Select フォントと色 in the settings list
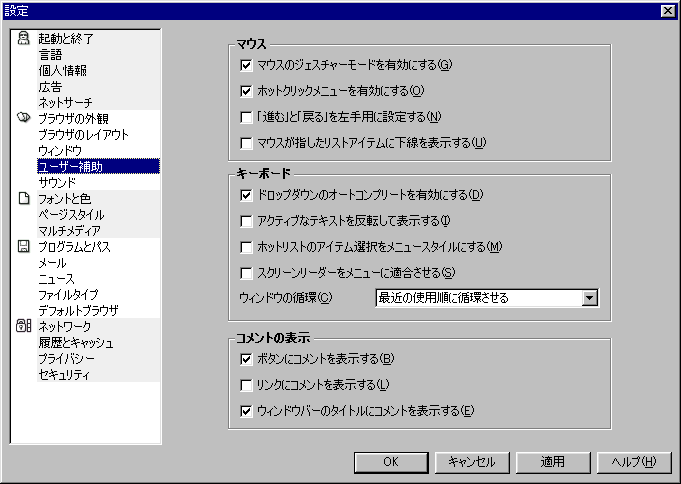The height and width of the screenshot is (484, 681). pos(98,199)
